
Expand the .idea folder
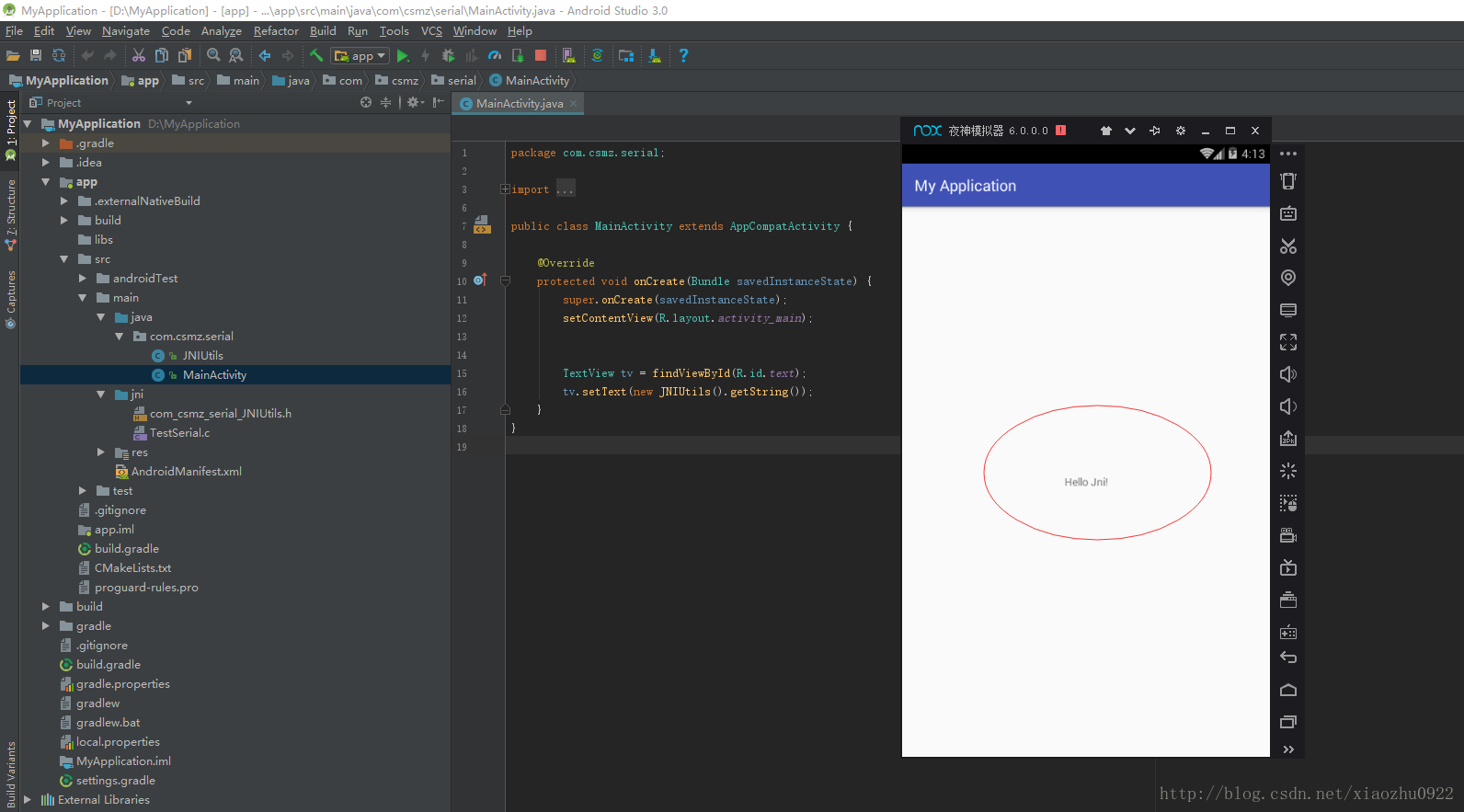click(46, 163)
